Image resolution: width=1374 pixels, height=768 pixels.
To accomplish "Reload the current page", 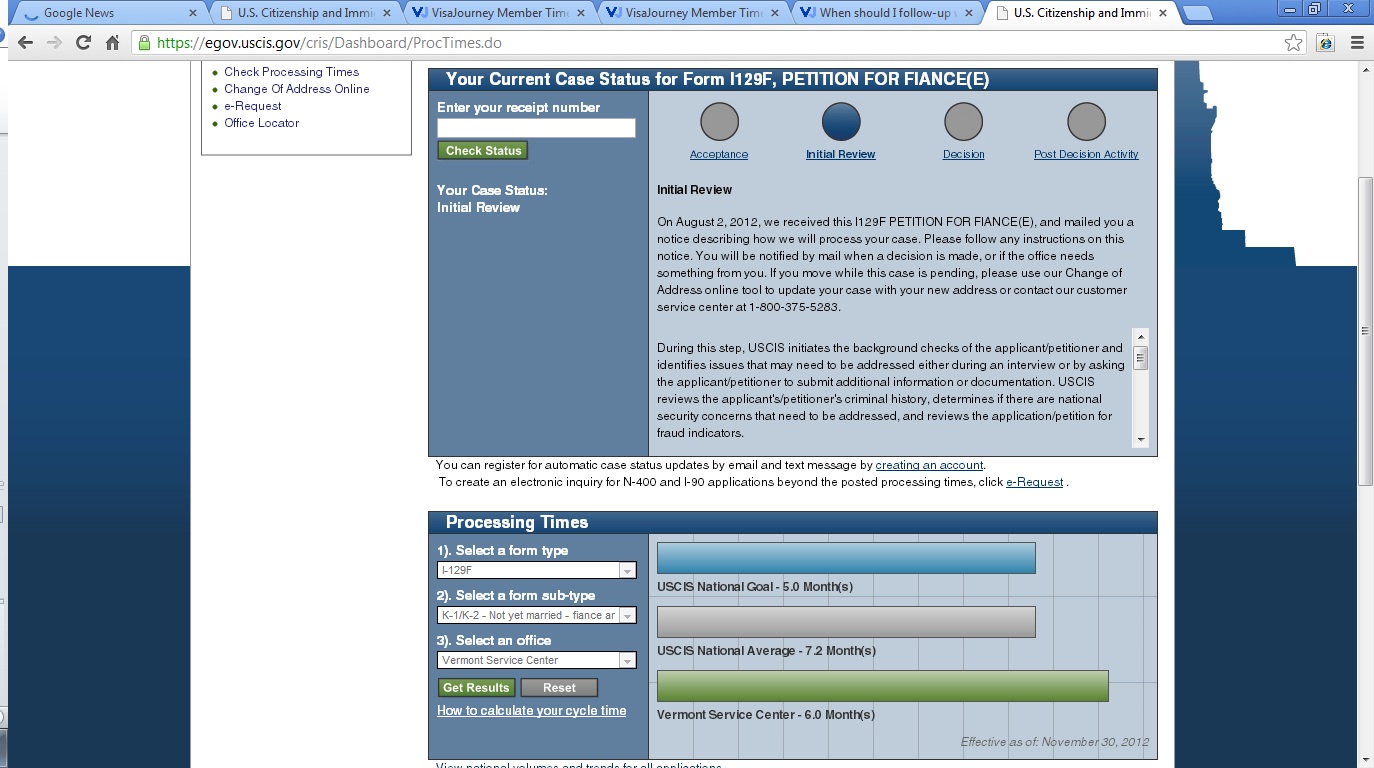I will coord(84,43).
